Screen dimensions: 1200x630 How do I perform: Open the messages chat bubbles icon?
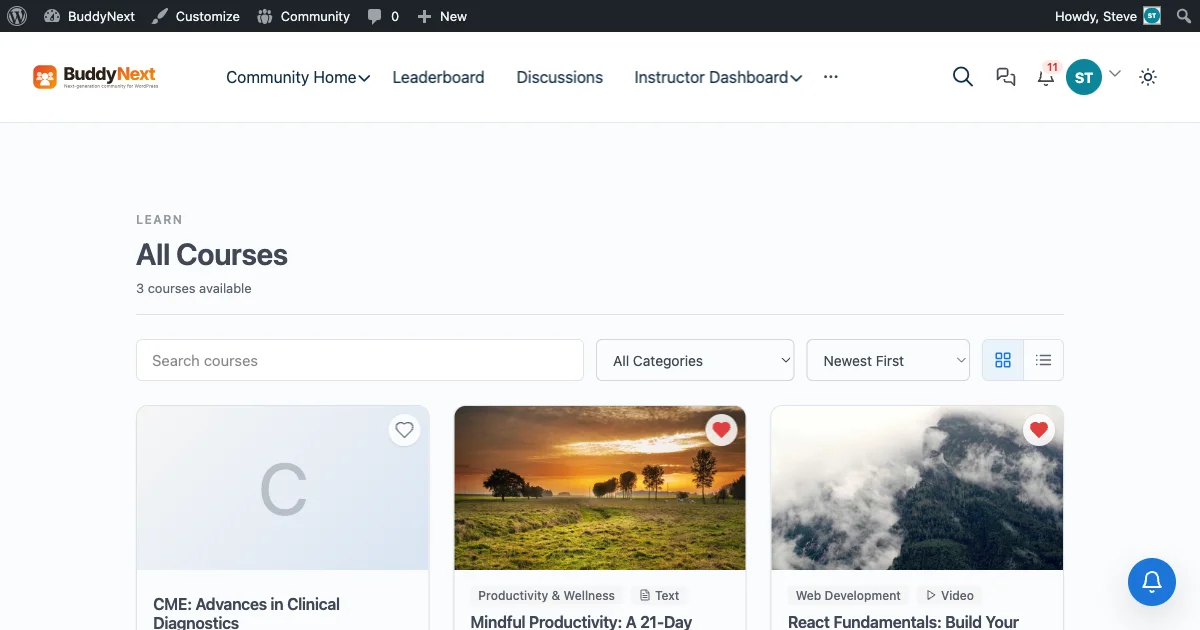[1006, 77]
